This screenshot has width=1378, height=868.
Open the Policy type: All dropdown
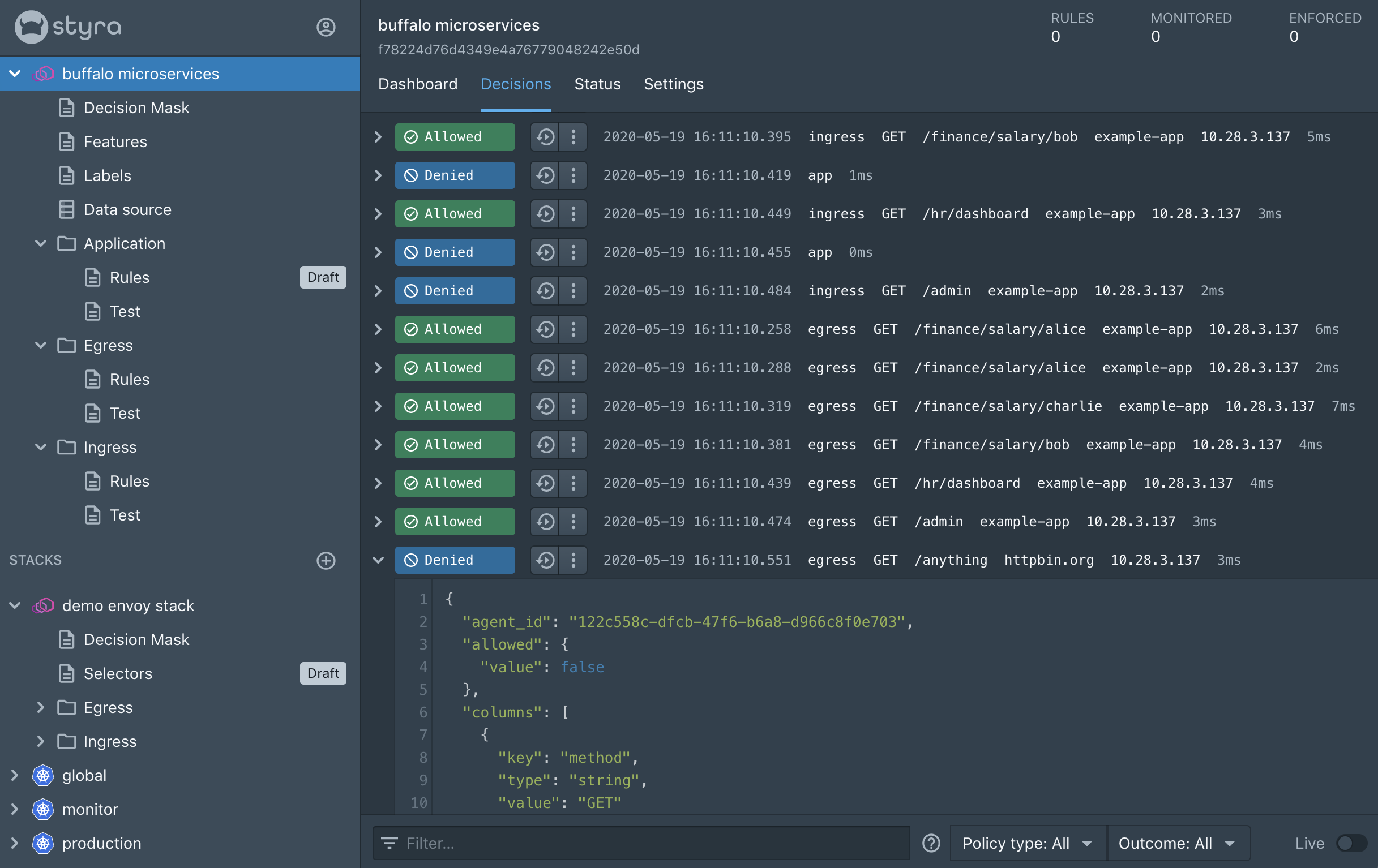(1028, 843)
